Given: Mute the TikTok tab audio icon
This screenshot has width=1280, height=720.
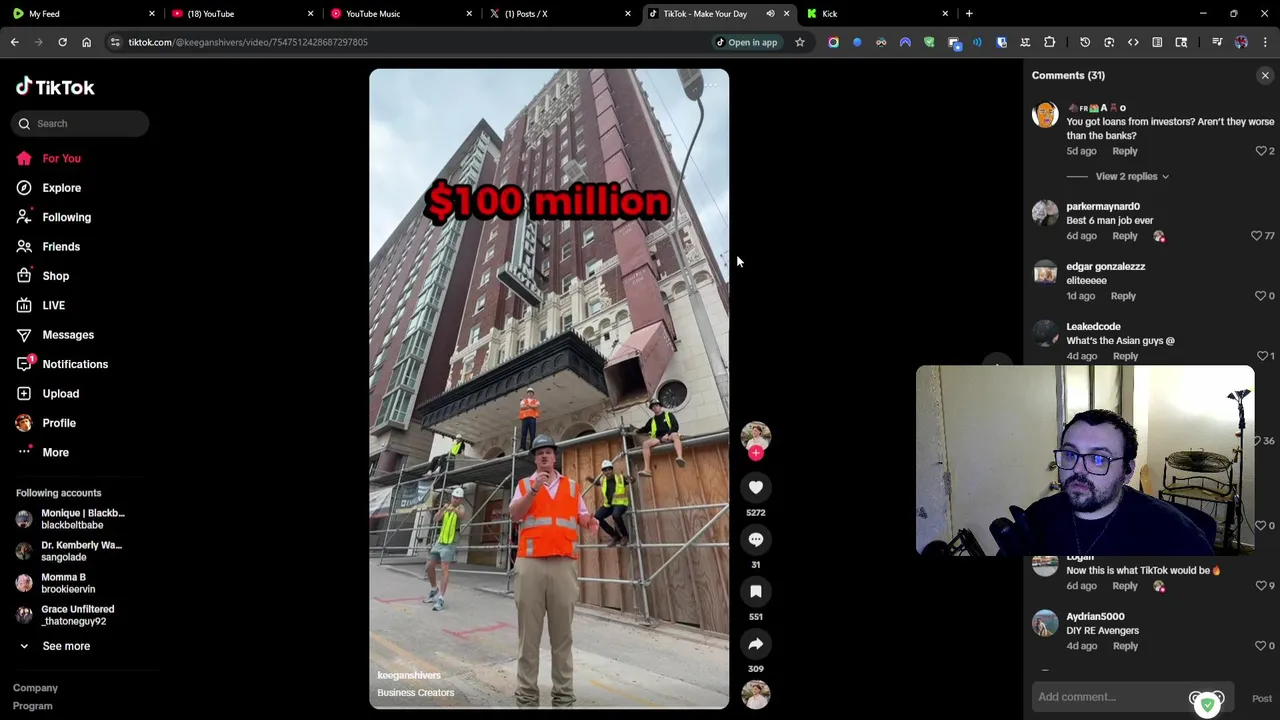Looking at the screenshot, I should tap(770, 14).
